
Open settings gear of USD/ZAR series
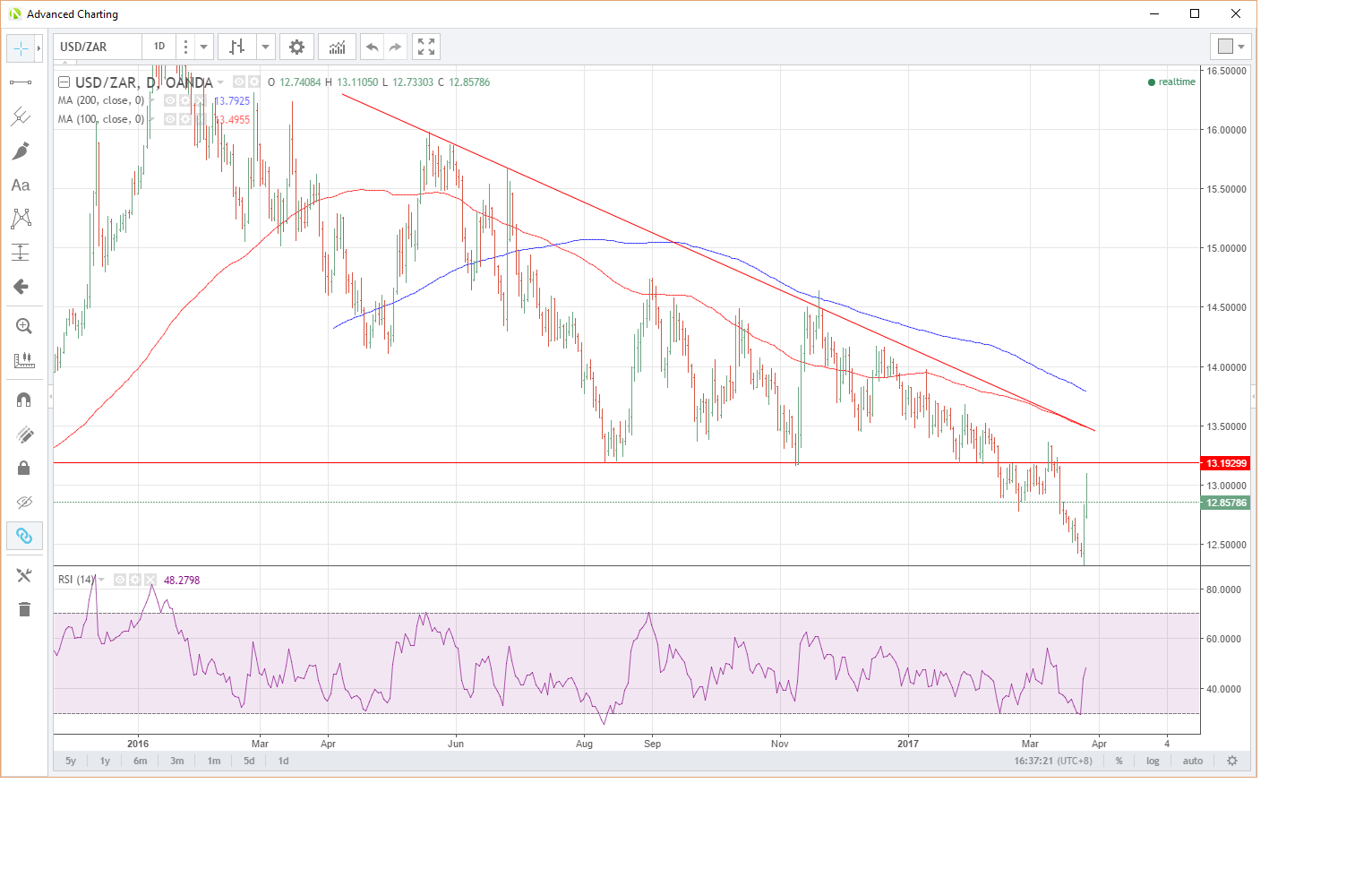point(254,82)
